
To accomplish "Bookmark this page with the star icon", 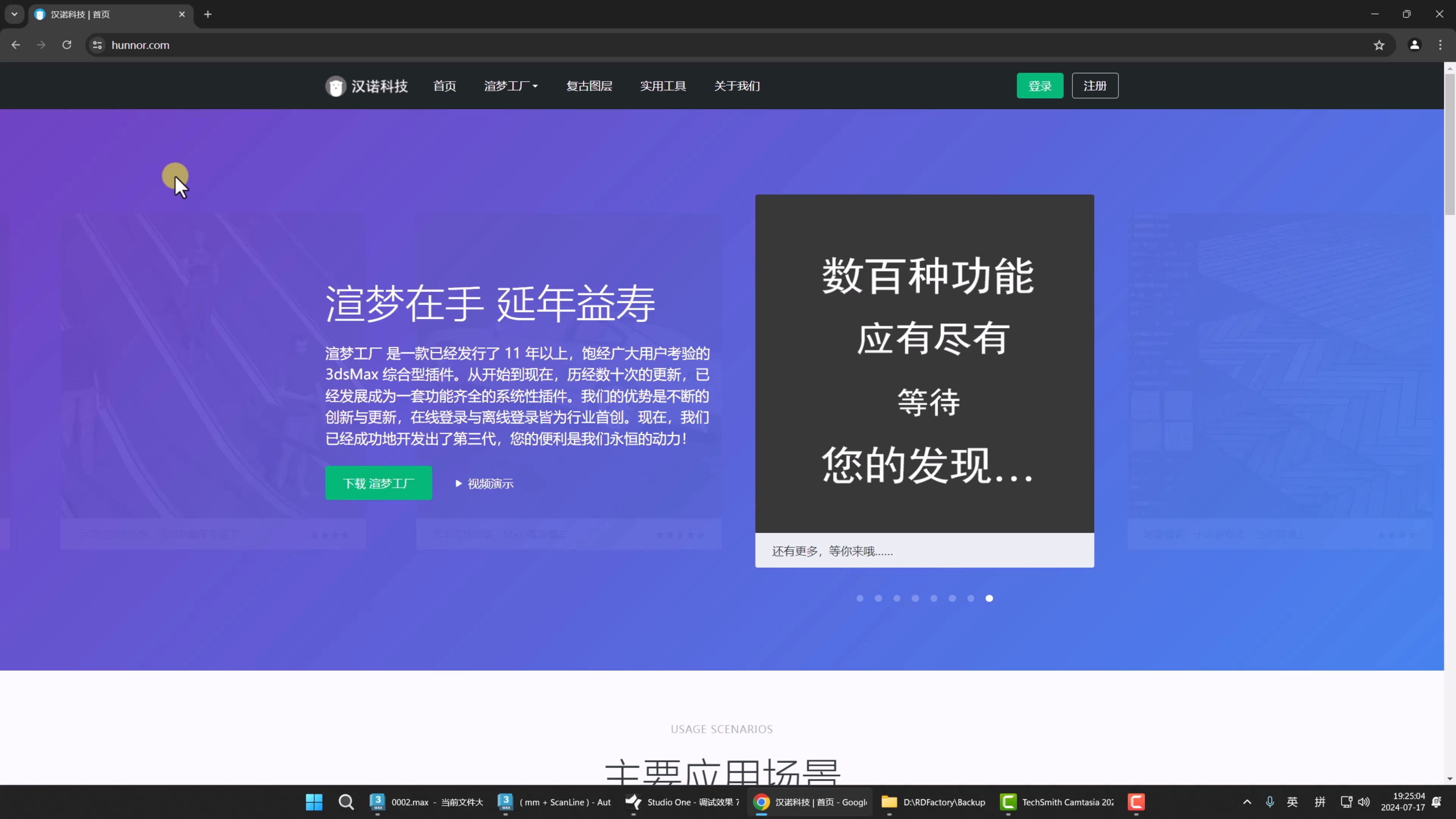I will point(1379,45).
